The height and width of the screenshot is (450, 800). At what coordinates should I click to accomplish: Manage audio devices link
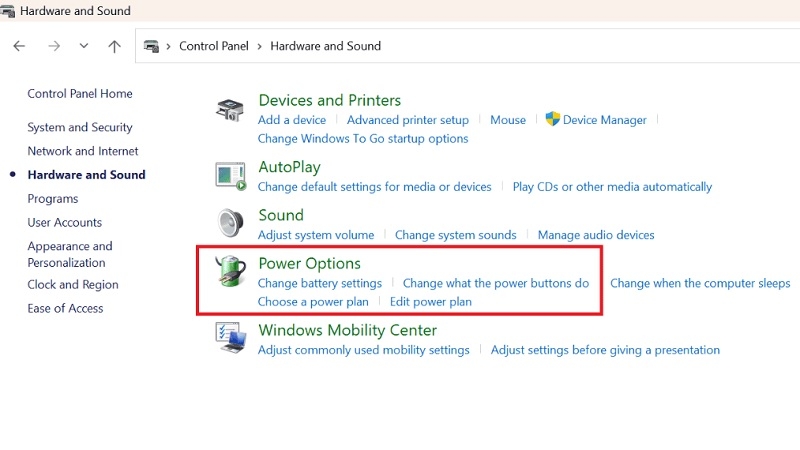tap(596, 235)
